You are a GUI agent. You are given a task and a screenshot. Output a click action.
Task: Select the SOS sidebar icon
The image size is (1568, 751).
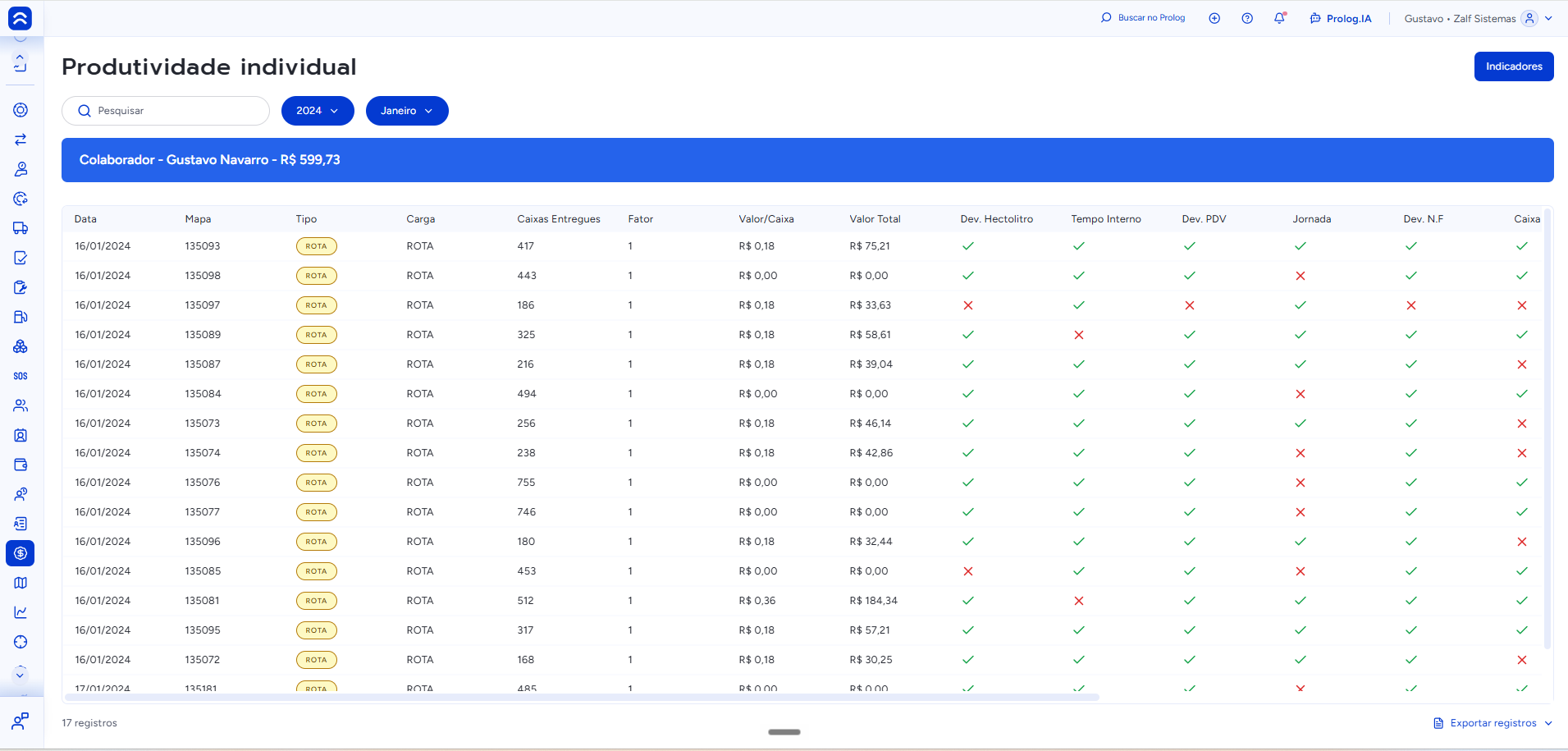click(21, 376)
